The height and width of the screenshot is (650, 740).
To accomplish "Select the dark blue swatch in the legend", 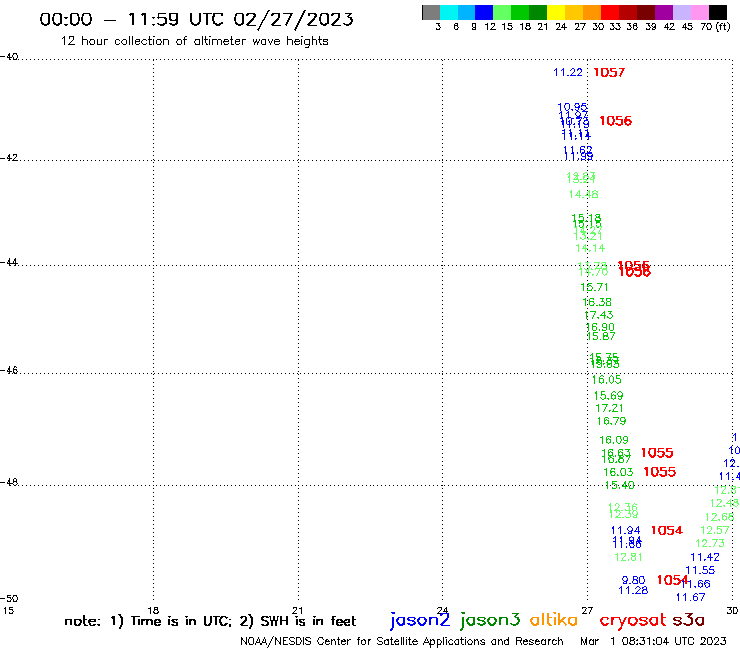I will pos(484,12).
